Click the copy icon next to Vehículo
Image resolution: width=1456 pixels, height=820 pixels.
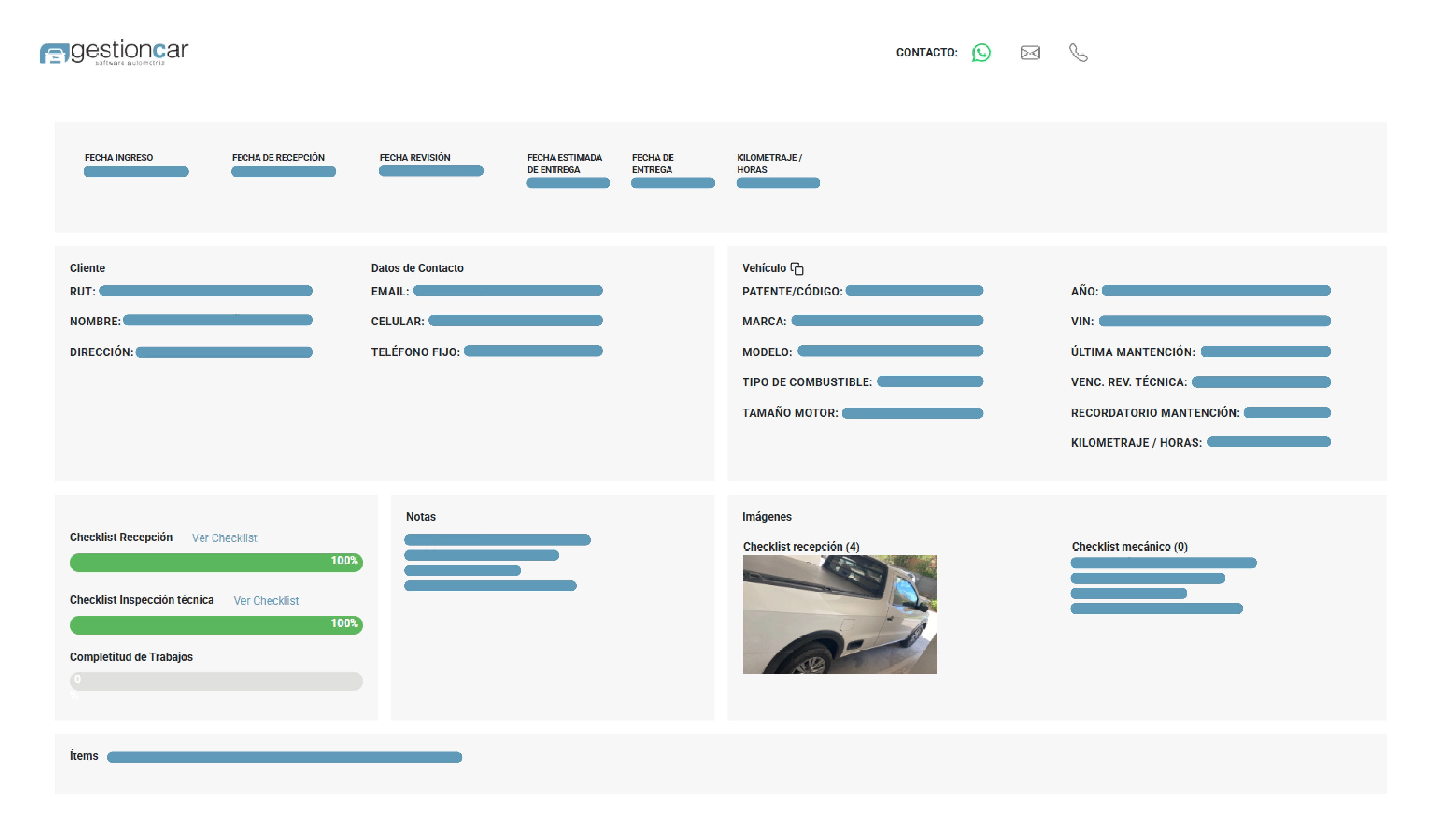797,269
